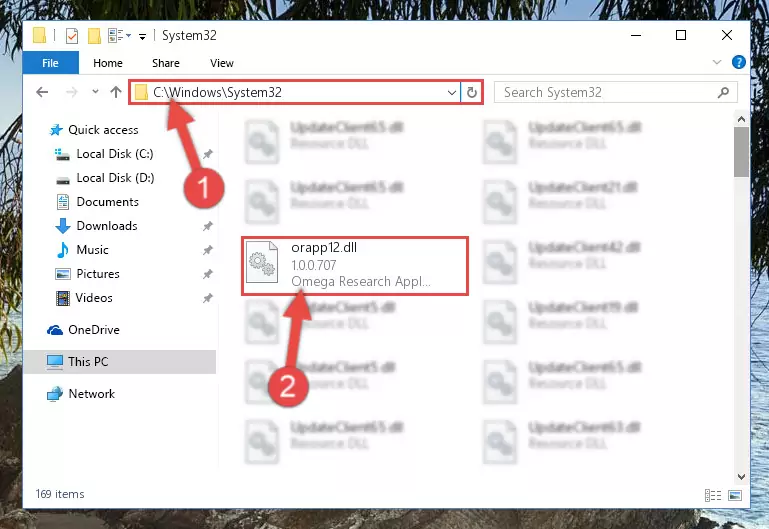769x529 pixels.
Task: Click the Back navigation arrow
Action: tap(42, 92)
